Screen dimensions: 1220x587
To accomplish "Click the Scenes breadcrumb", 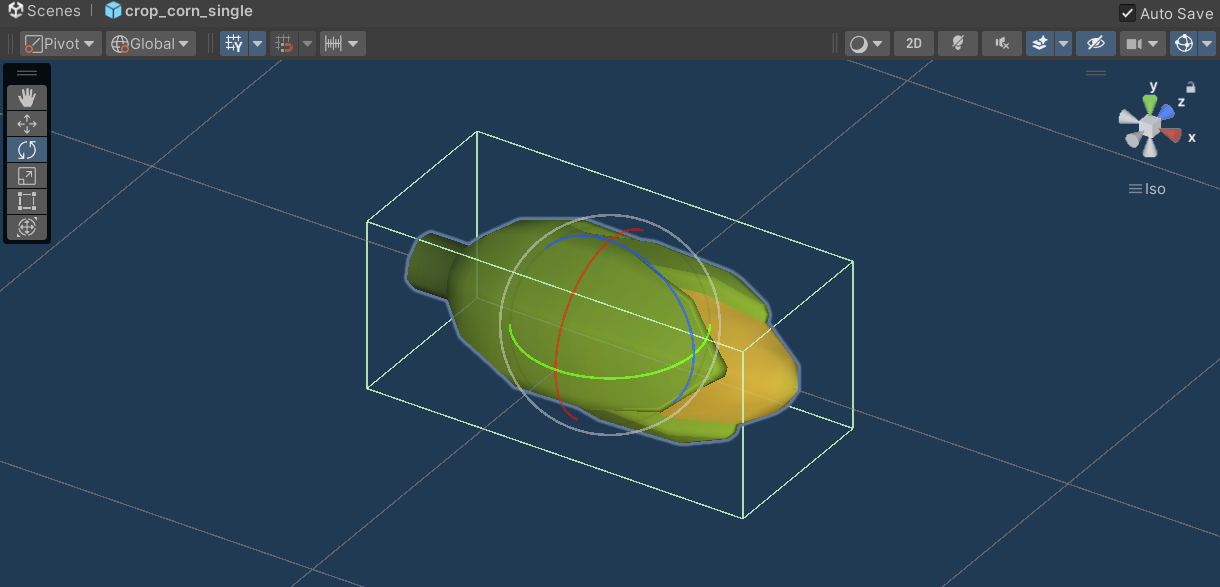I will 45,12.
